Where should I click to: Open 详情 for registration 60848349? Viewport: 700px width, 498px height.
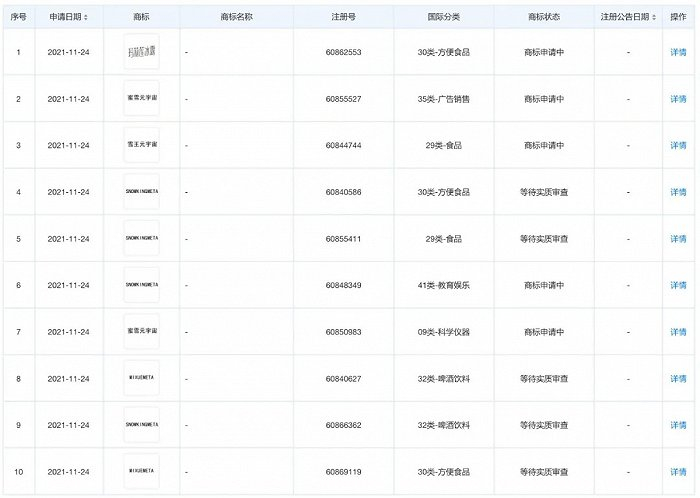click(678, 285)
